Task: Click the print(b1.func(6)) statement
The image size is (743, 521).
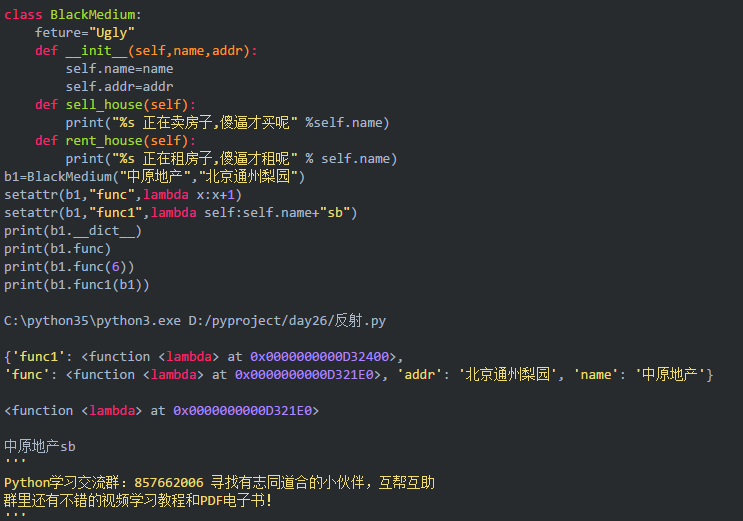Action: (69, 267)
